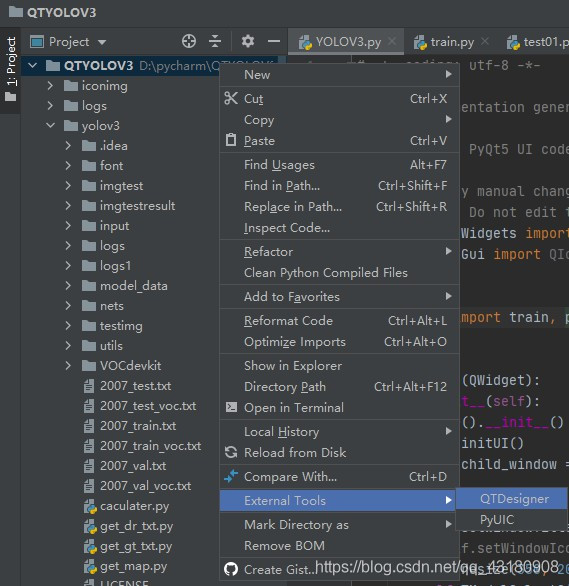Hide the Project panel with minus icon
Viewport: 569px width, 586px height.
[274, 41]
